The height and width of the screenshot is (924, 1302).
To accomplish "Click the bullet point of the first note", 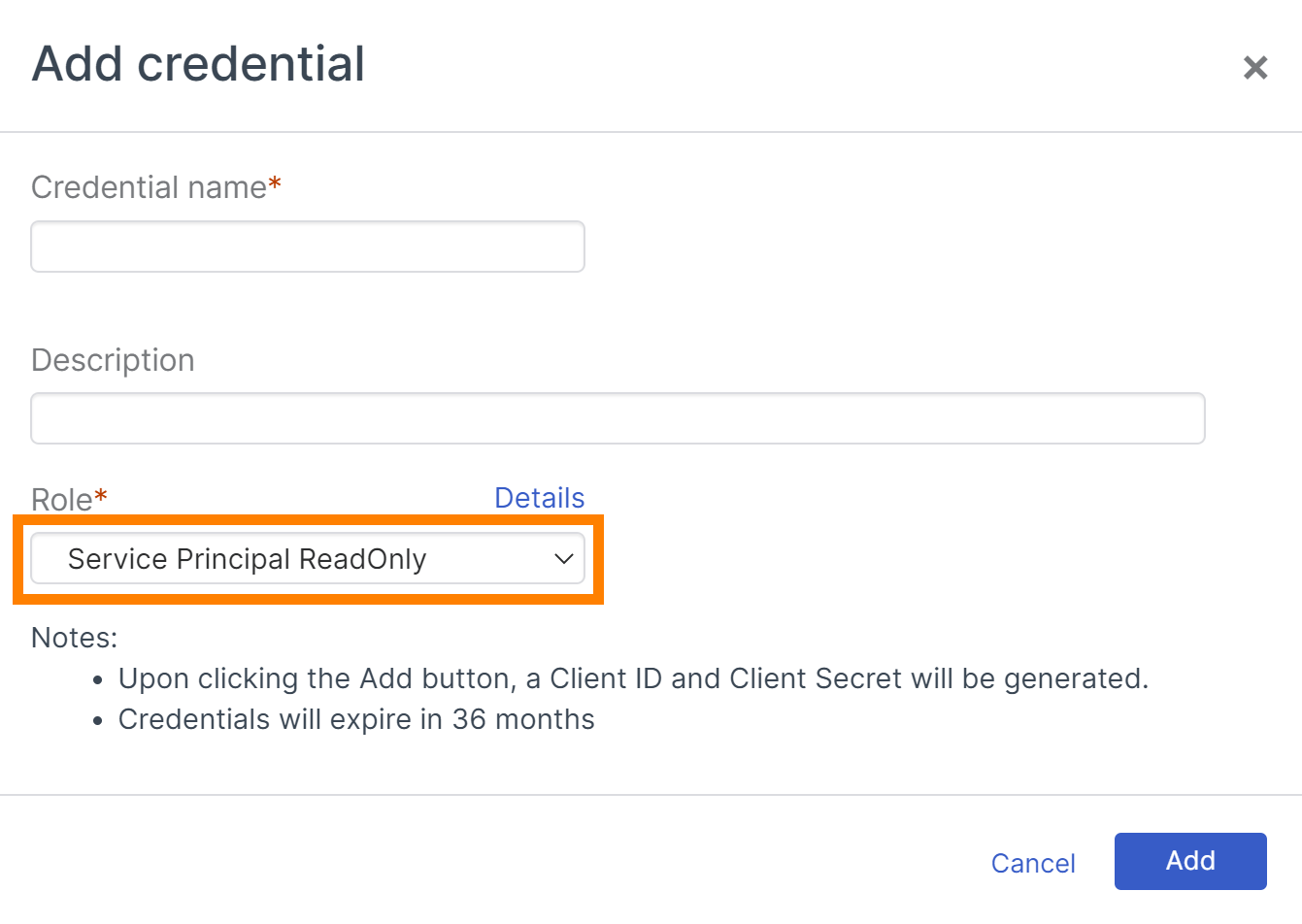I will pos(97,680).
